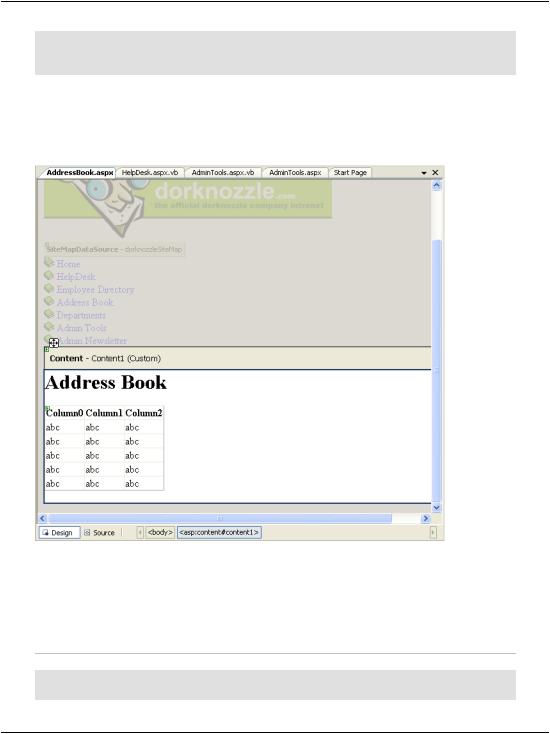Select the AdminTools.aspx tab
Screen dimensions: 550x734
tap(295, 173)
